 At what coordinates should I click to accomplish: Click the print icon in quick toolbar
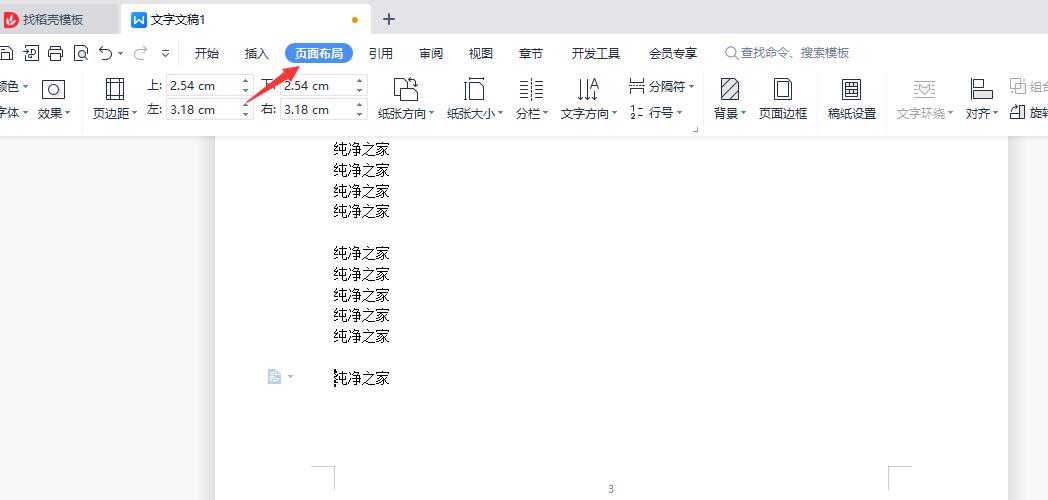click(x=55, y=53)
